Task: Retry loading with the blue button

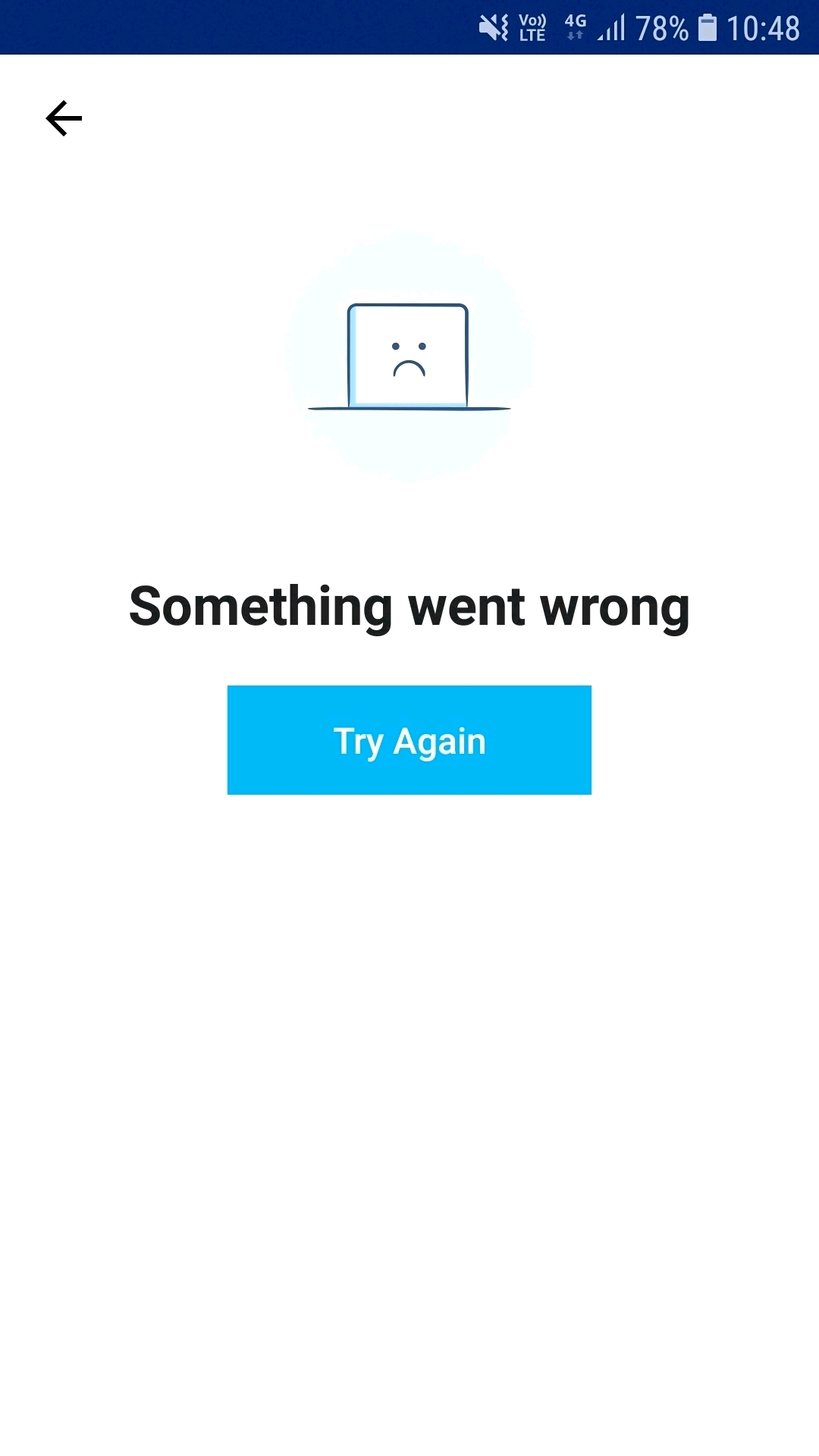Action: [409, 740]
